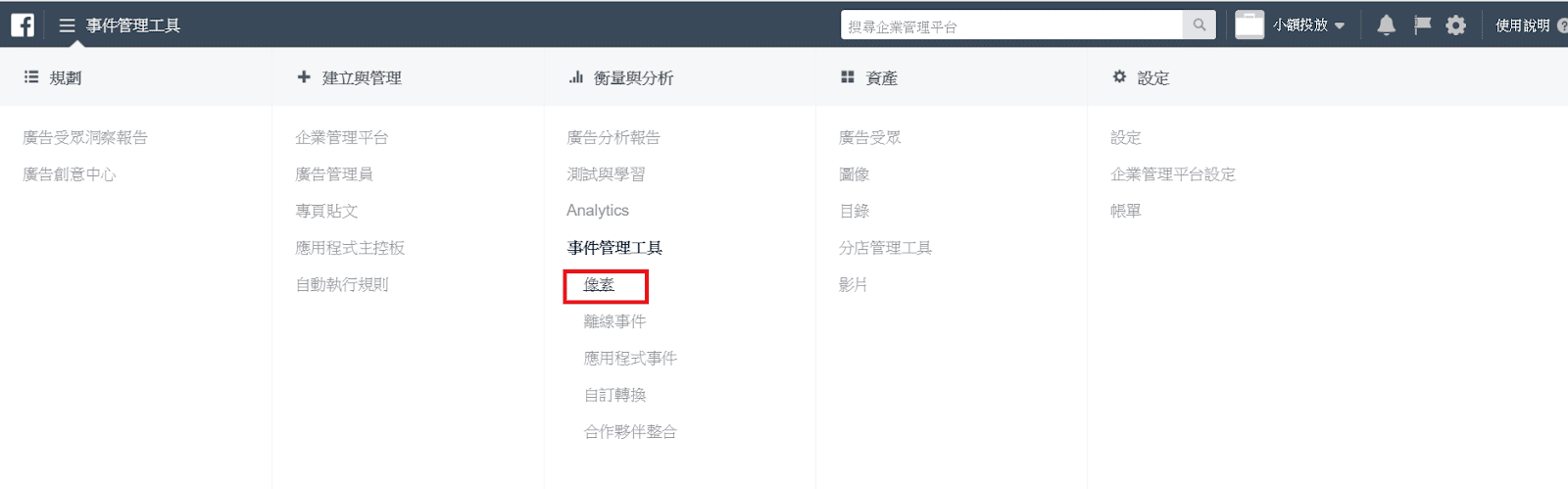Select 自訂轉換 menu entry
1568x489 pixels.
[614, 395]
